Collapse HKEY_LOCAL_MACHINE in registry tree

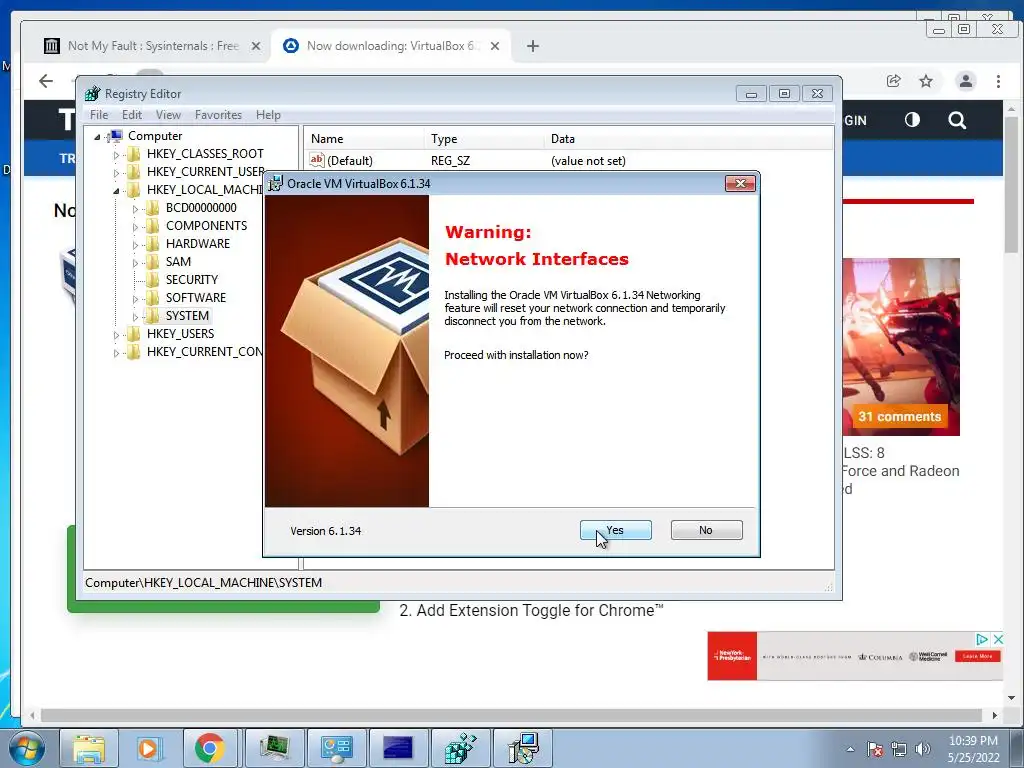pos(116,191)
